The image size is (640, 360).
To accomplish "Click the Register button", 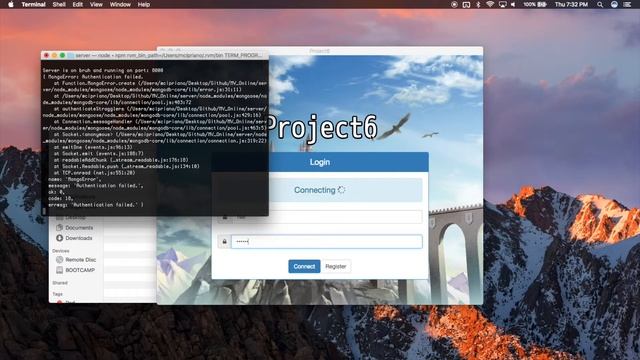I will tap(336, 266).
